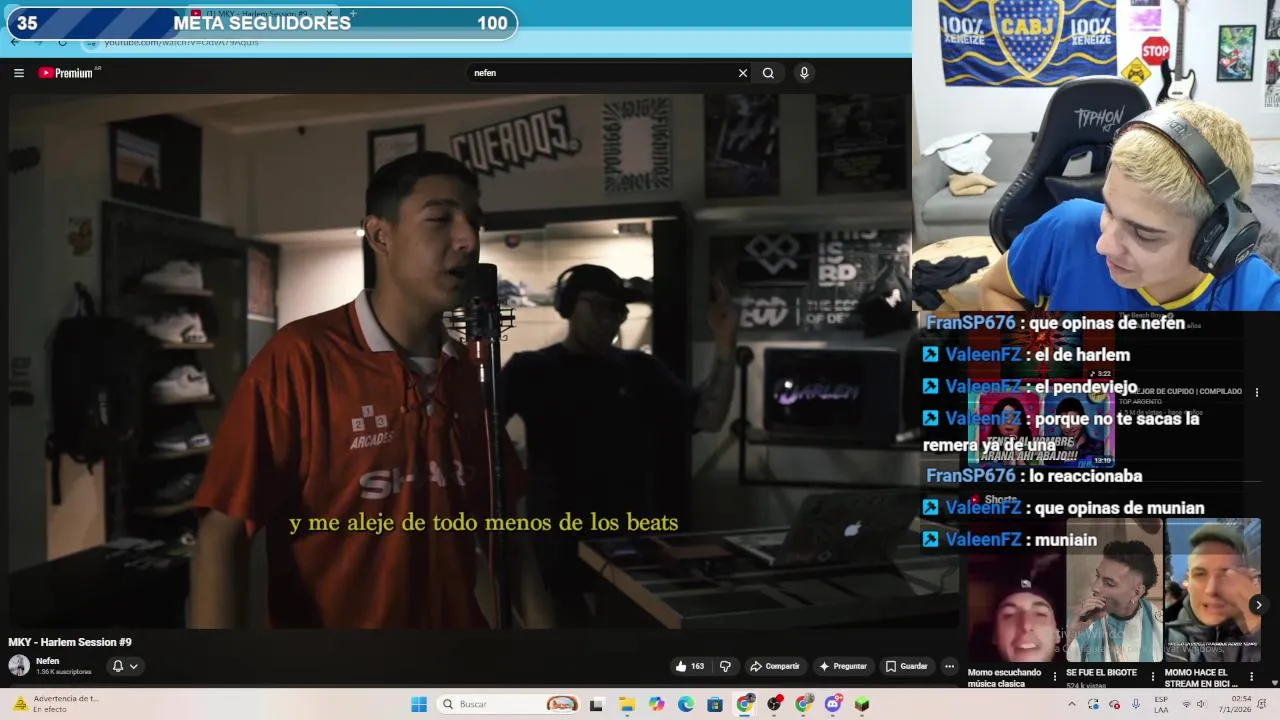Open OBS Studio from taskbar

(774, 704)
